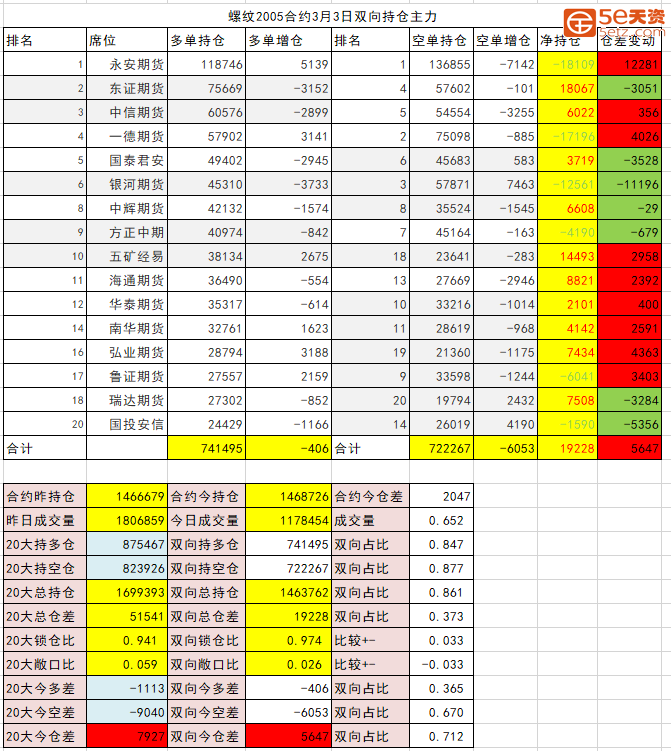Select yesterday's open interest 1466679
Viewport: 671px width, 751px height.
tap(127, 496)
